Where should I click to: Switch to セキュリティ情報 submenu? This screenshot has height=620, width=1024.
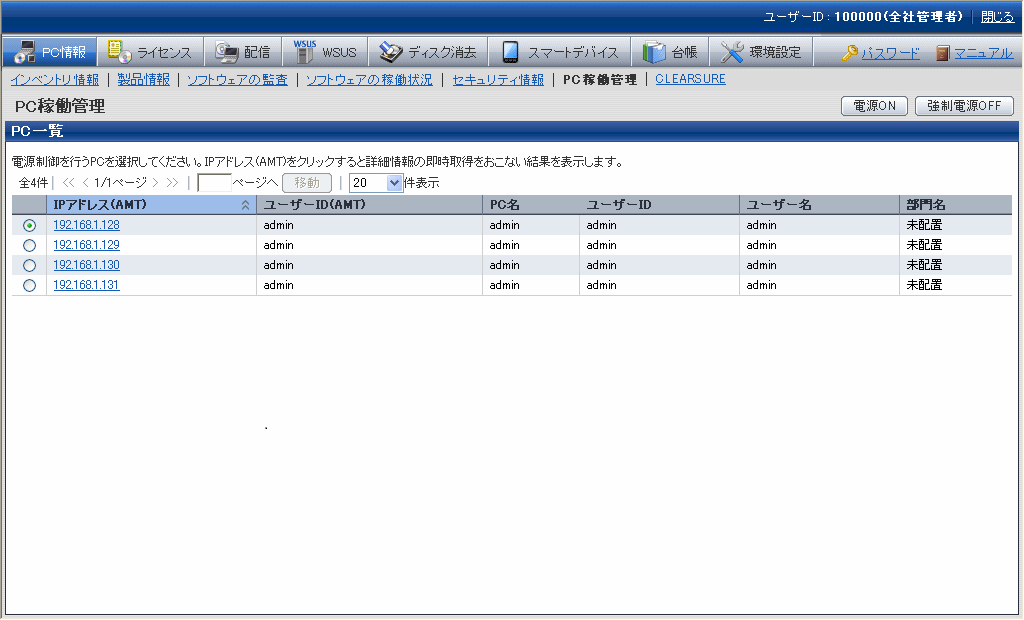point(498,80)
